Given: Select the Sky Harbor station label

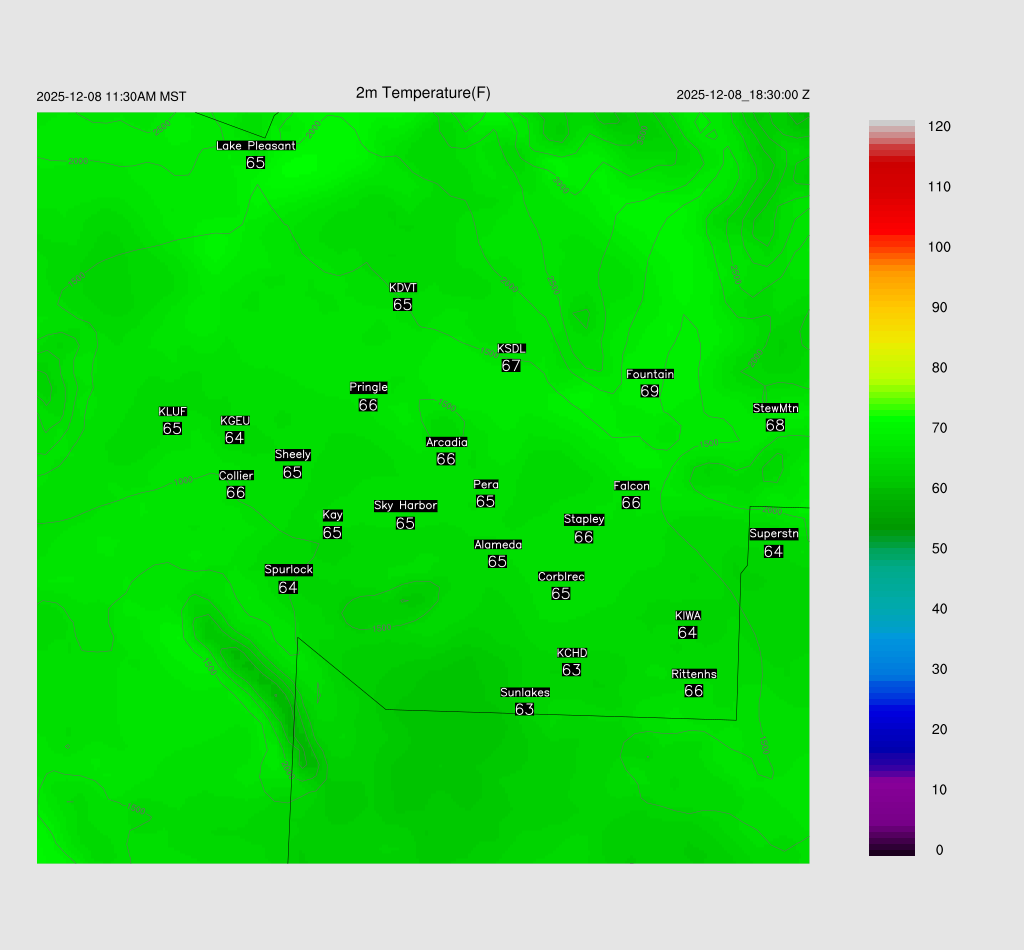Looking at the screenshot, I should pos(405,506).
